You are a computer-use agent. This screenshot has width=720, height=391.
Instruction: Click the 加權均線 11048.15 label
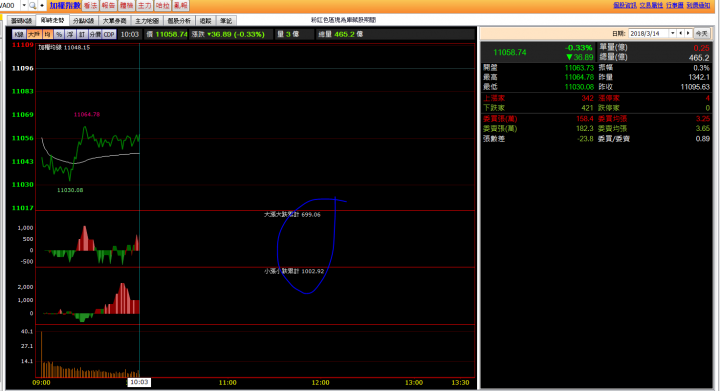(64, 48)
